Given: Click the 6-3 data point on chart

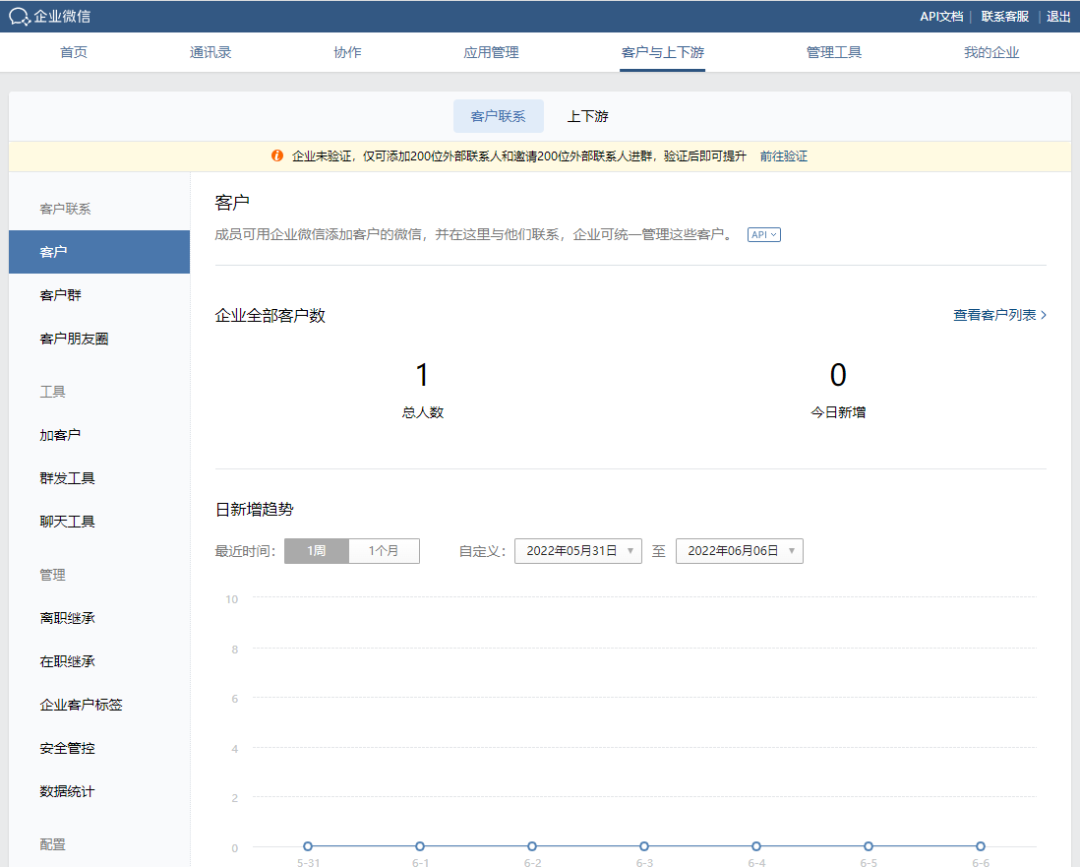Looking at the screenshot, I should click(644, 846).
